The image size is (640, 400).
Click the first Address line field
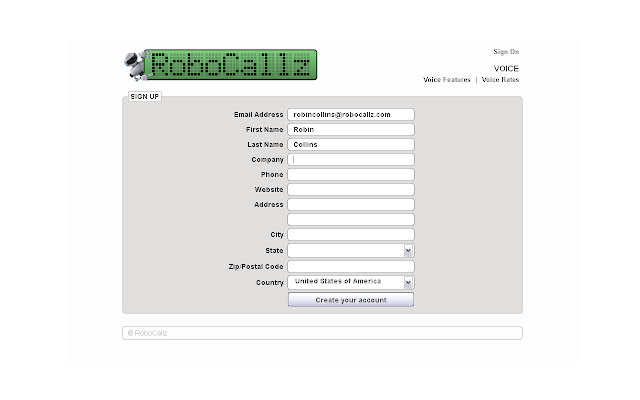[351, 204]
